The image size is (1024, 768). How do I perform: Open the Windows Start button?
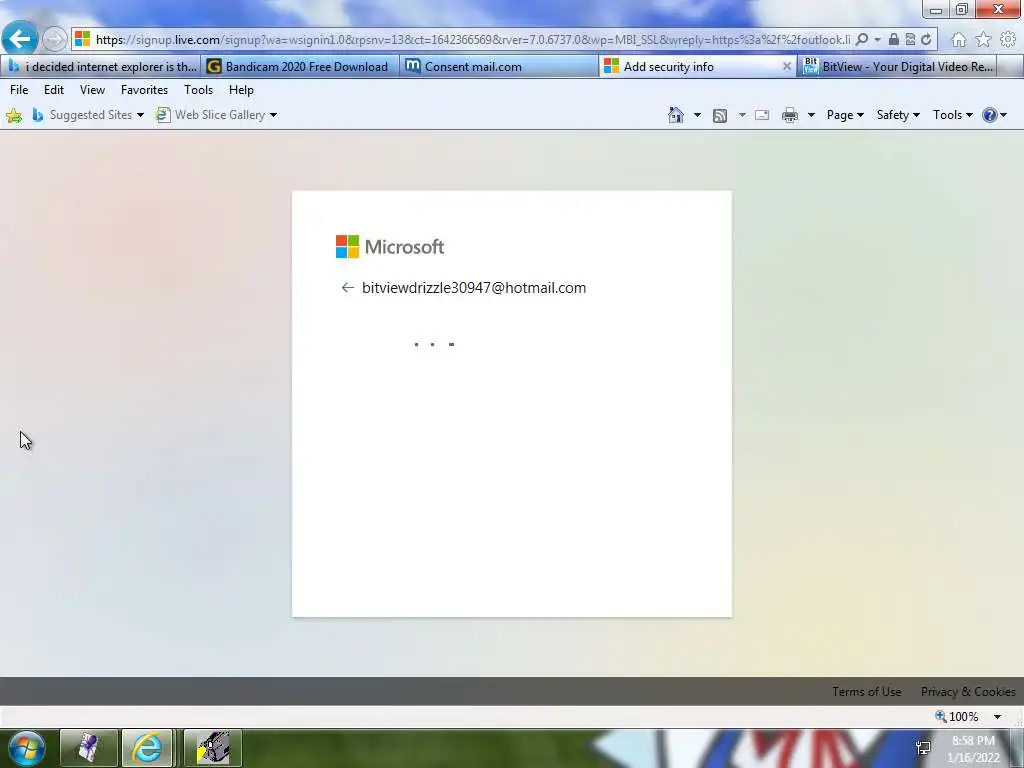point(26,748)
